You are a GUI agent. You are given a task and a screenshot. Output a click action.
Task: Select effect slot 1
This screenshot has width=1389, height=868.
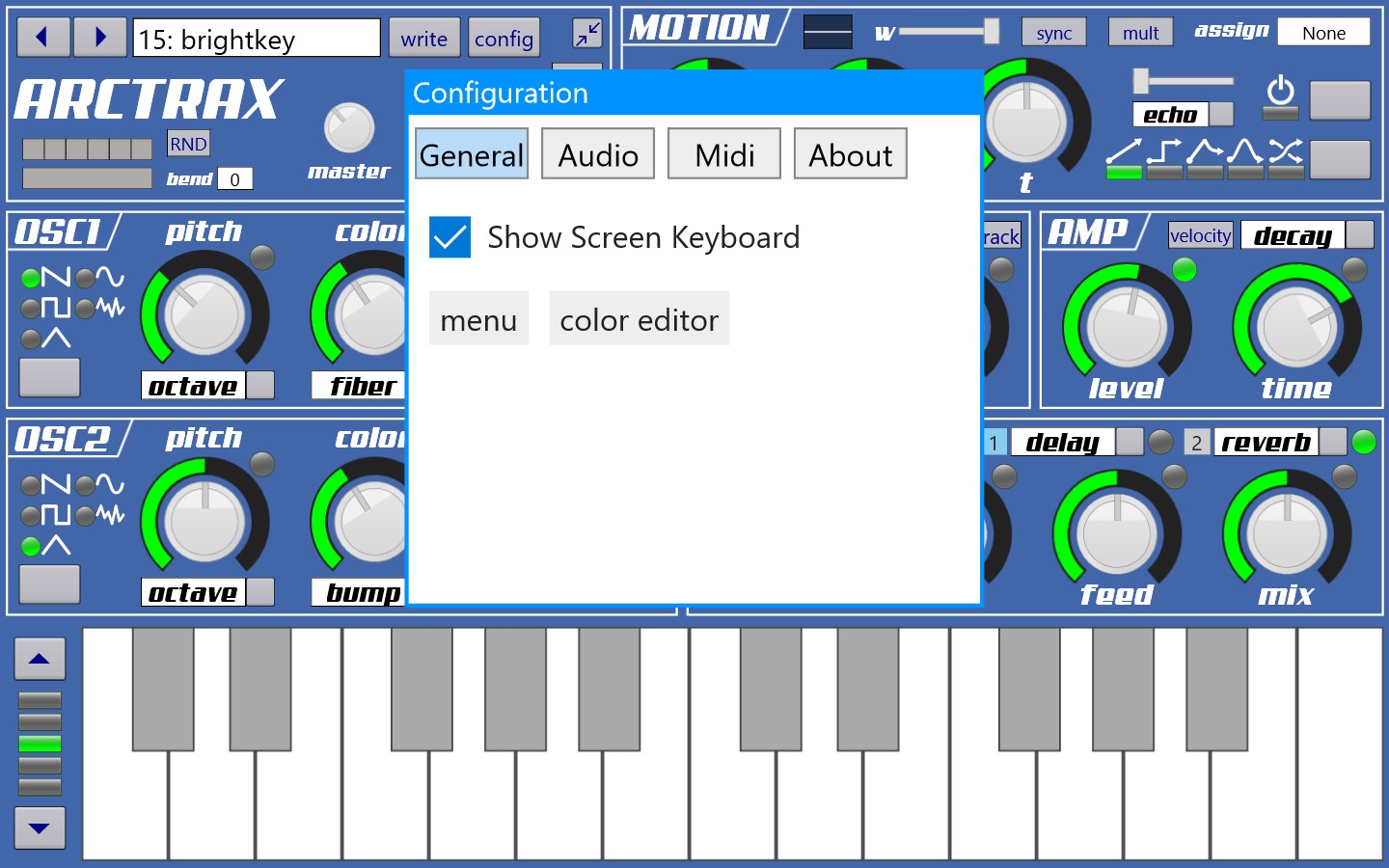[x=994, y=443]
